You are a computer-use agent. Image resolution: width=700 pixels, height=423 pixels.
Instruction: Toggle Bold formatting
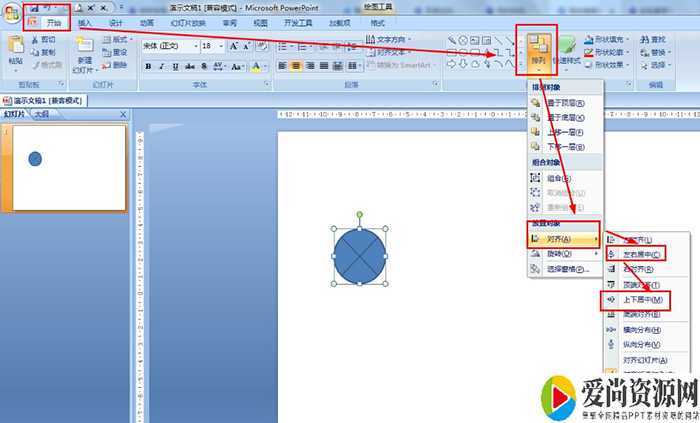(148, 66)
